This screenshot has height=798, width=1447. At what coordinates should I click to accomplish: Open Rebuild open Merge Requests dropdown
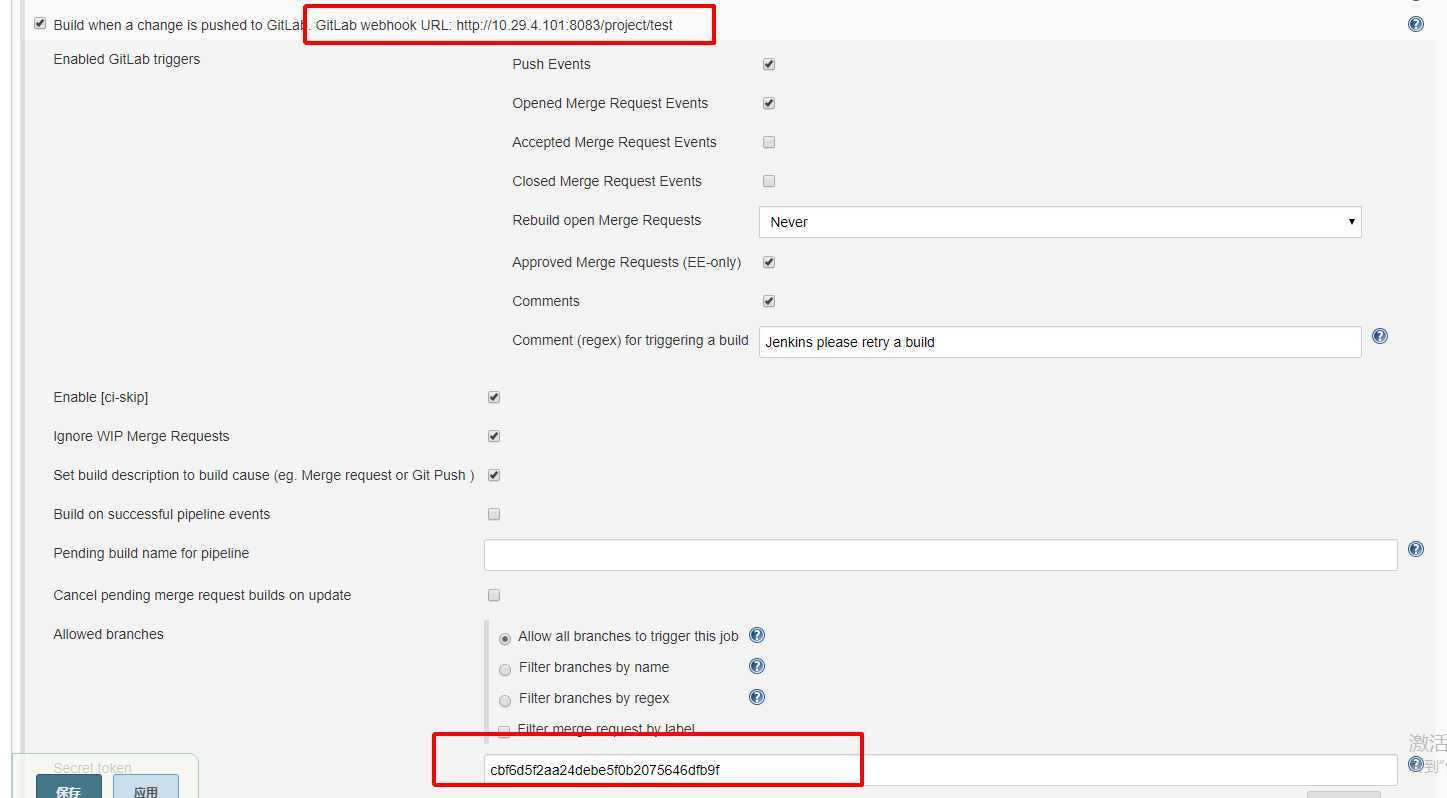[x=1060, y=222]
